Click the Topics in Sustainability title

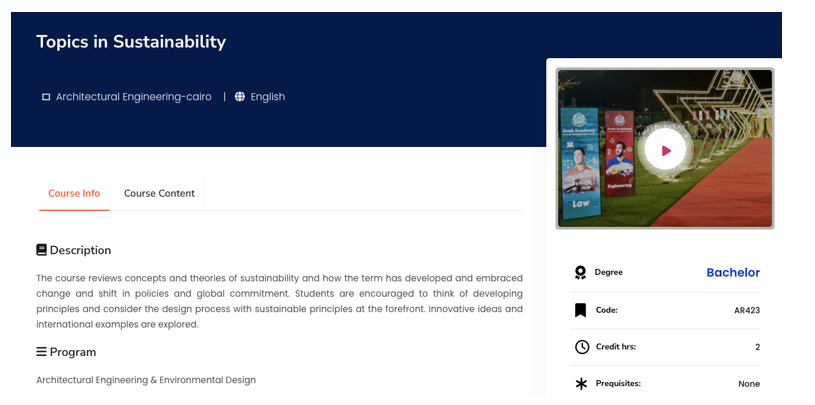(131, 42)
